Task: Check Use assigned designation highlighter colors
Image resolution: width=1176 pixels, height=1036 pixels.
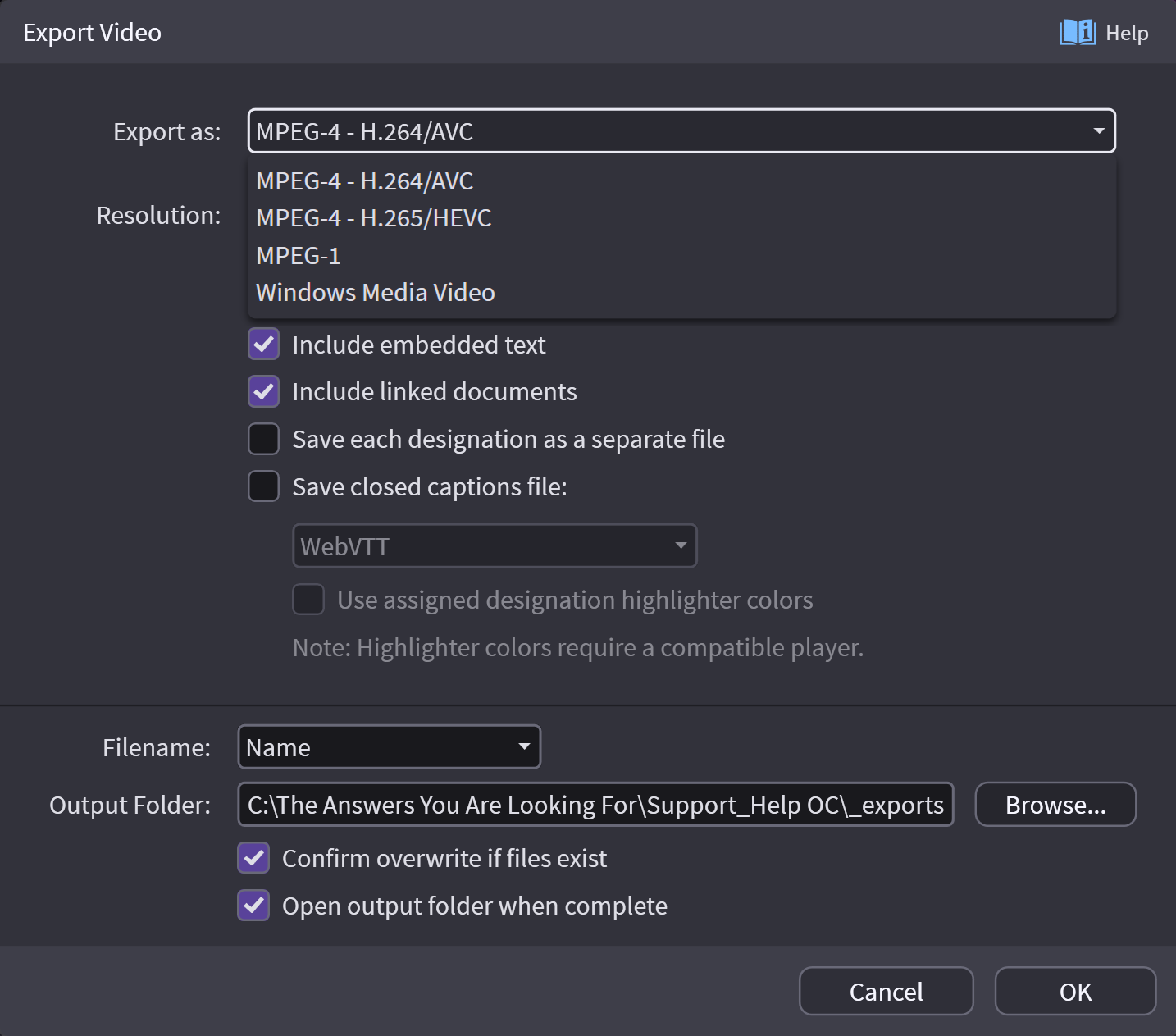Action: 308,600
